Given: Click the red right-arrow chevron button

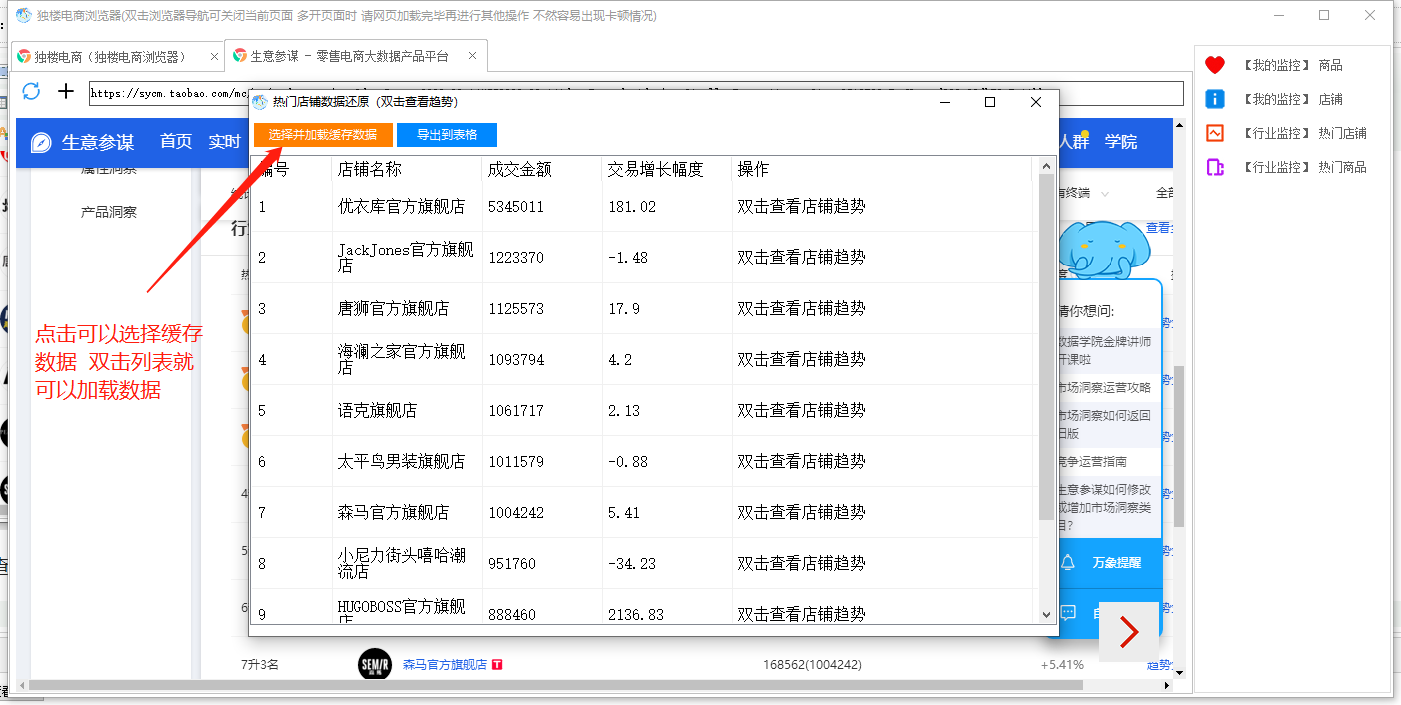Looking at the screenshot, I should point(1129,632).
